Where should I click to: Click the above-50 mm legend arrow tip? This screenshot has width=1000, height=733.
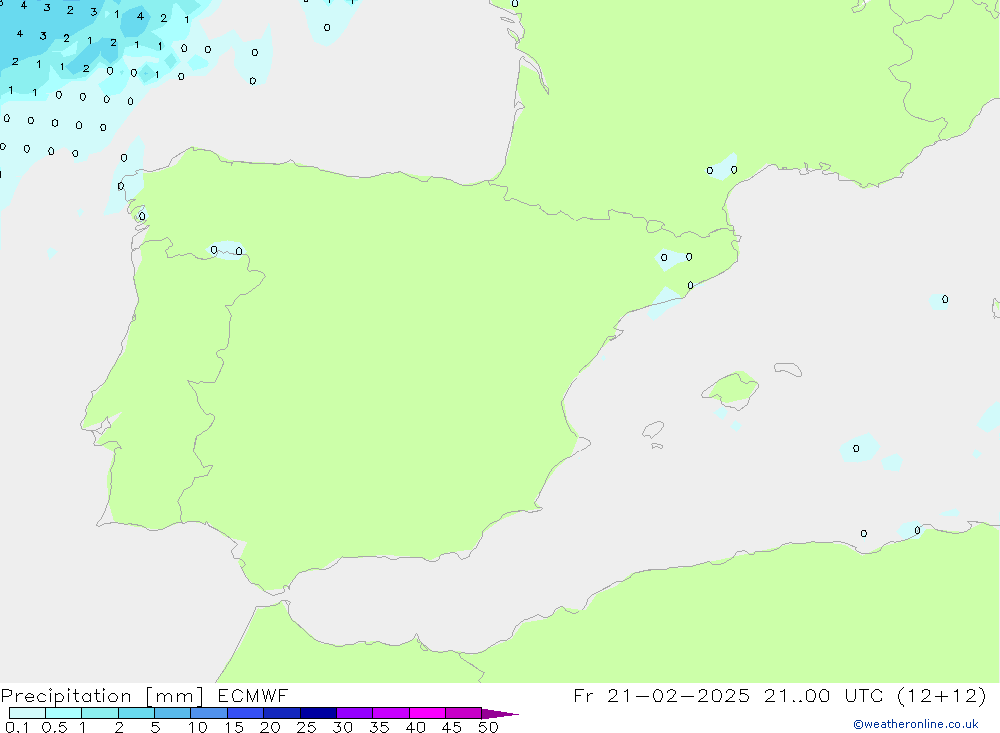(x=500, y=714)
